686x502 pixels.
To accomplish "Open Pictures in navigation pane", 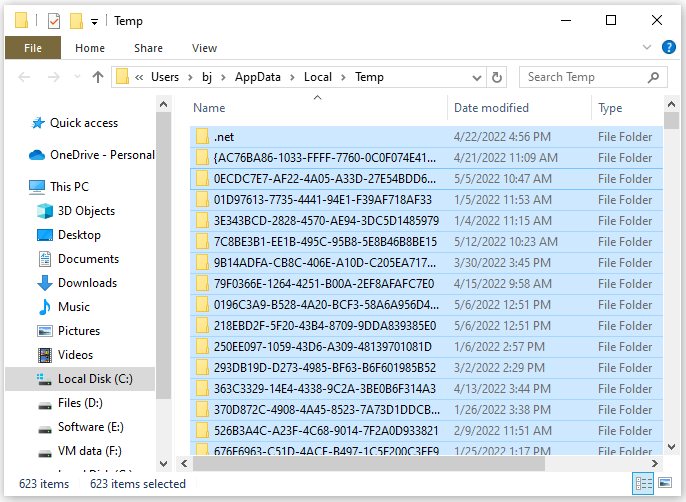I will coord(68,331).
